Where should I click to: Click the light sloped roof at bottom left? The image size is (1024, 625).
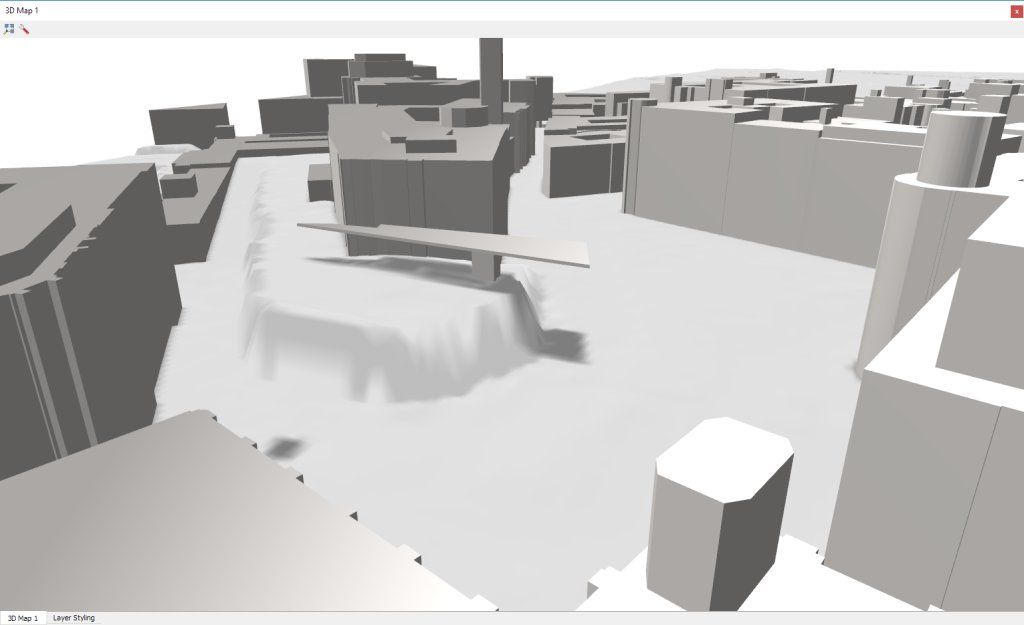200,520
